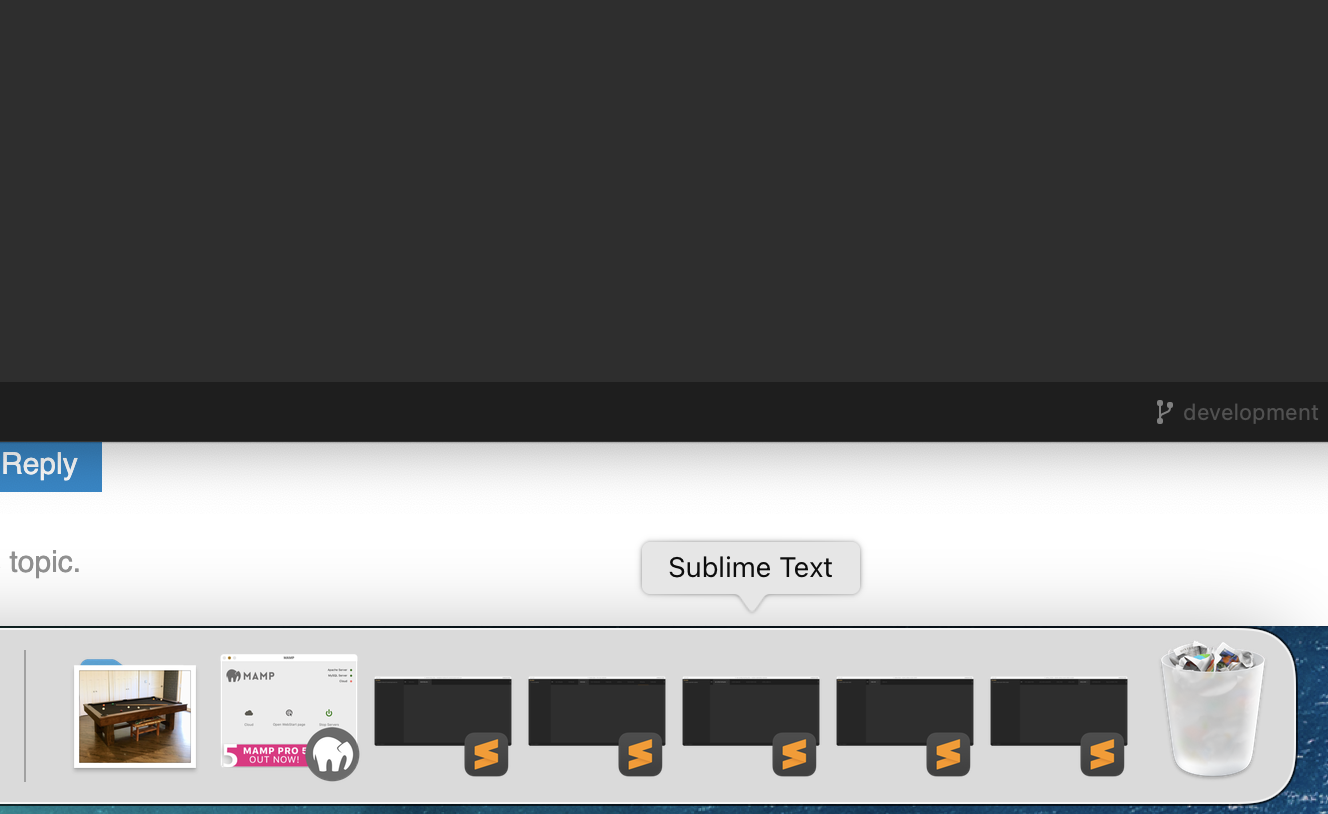The width and height of the screenshot is (1328, 814).
Task: Click the pink MAMP PRO out now banner
Action: click(x=270, y=755)
